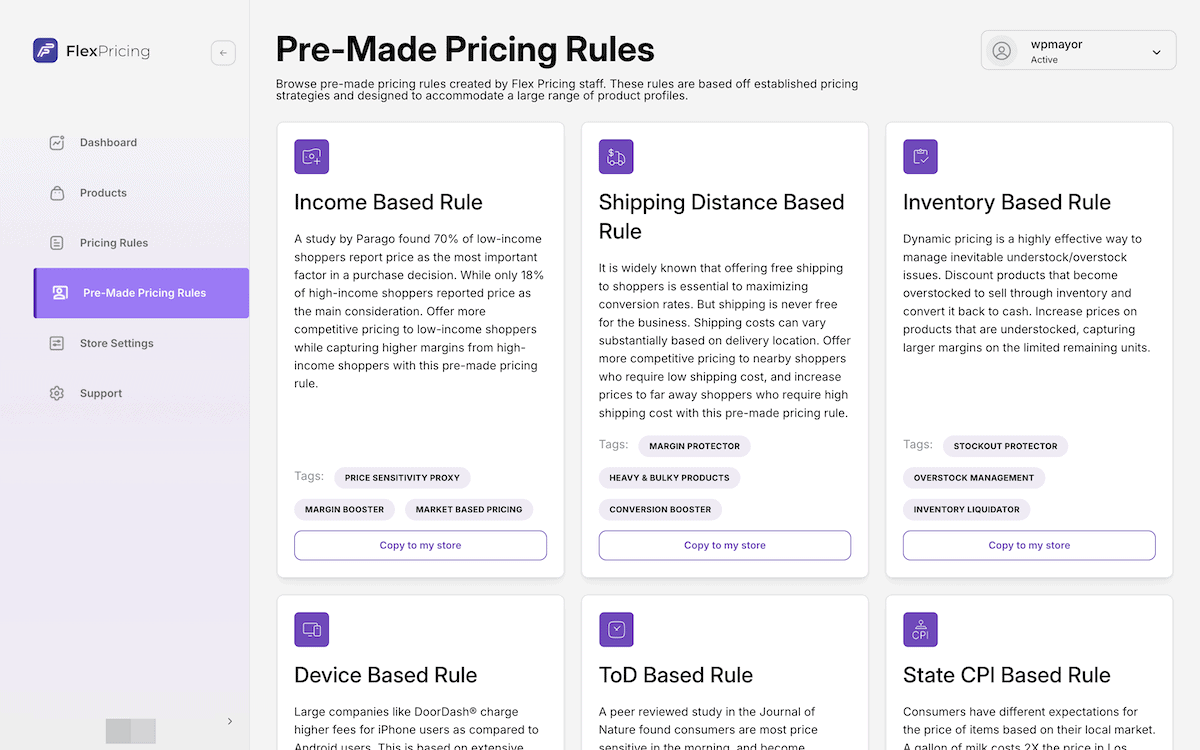Select Pre-Made Pricing Rules menu item

tap(141, 293)
